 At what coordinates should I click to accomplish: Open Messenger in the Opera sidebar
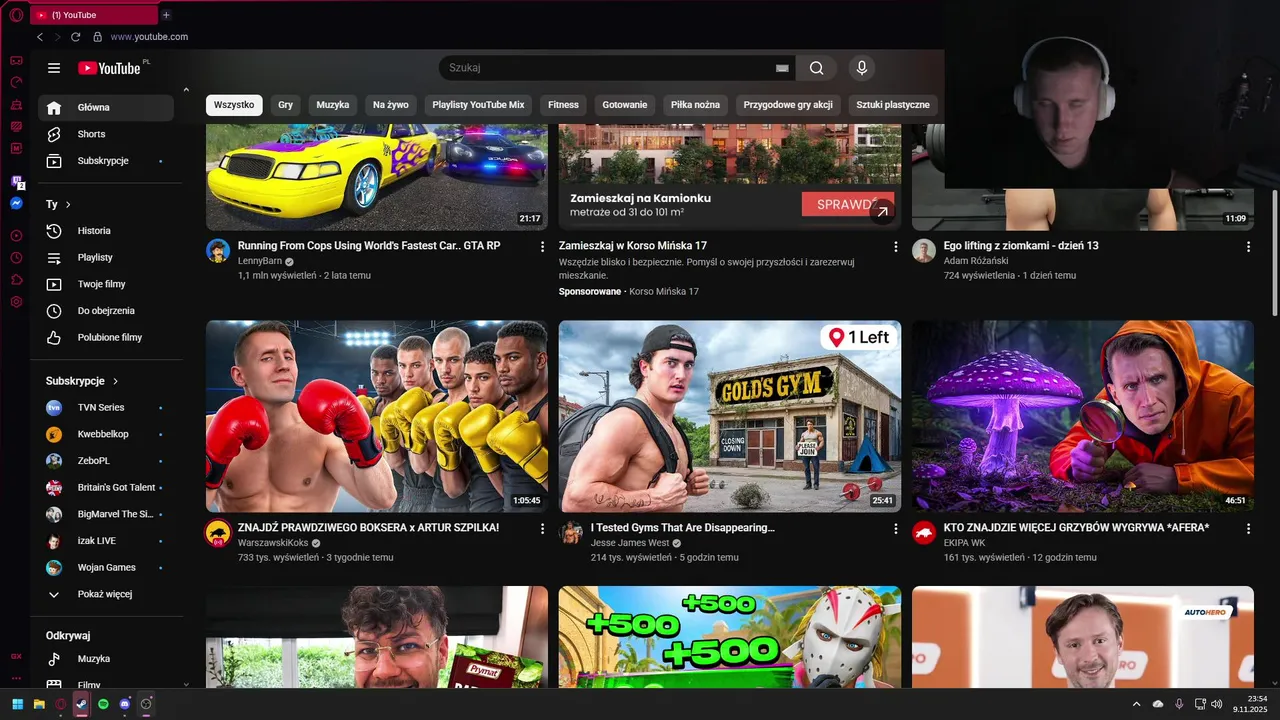pyautogui.click(x=16, y=203)
